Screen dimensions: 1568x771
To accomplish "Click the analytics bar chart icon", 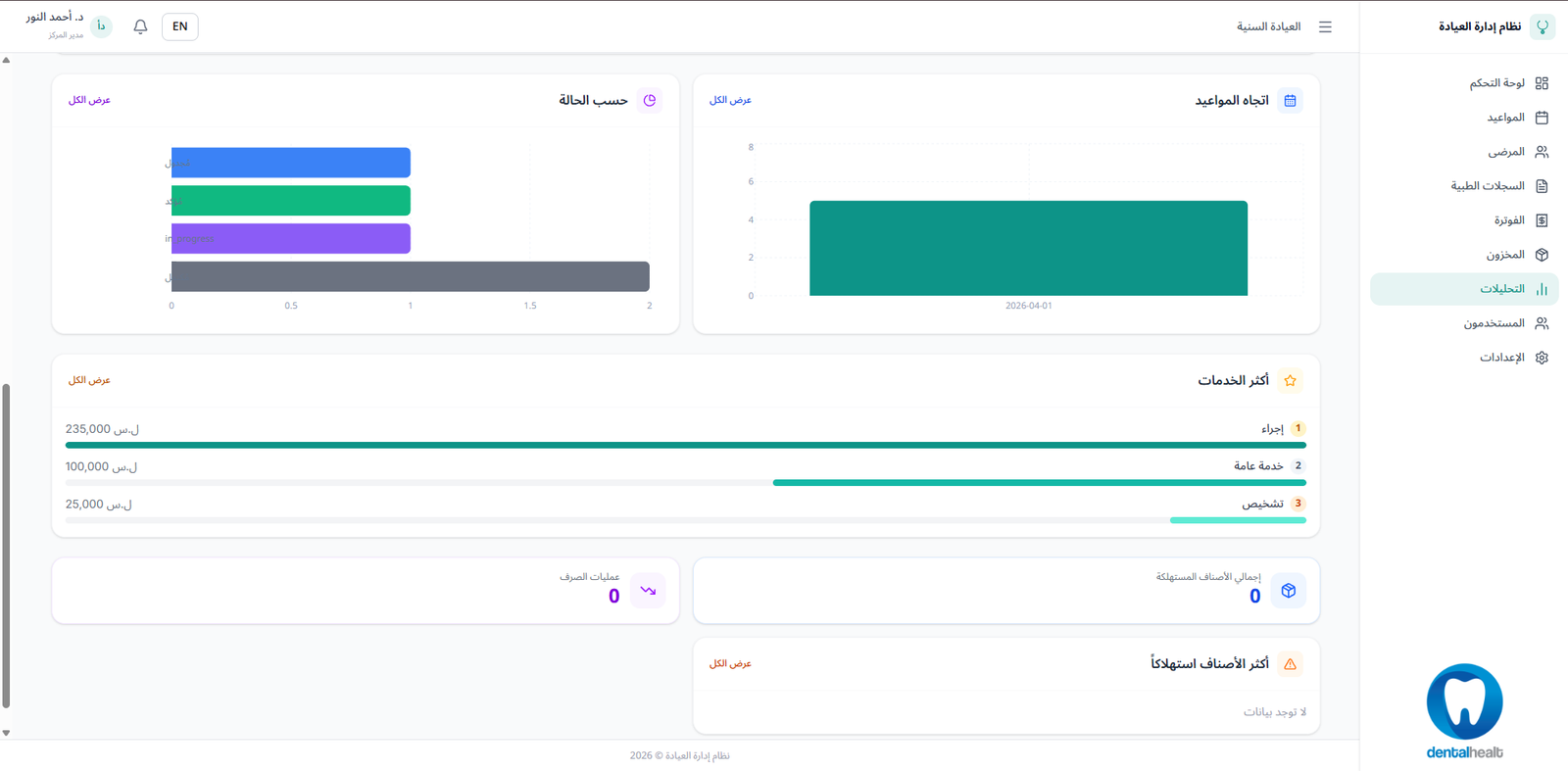I will 1542,289.
